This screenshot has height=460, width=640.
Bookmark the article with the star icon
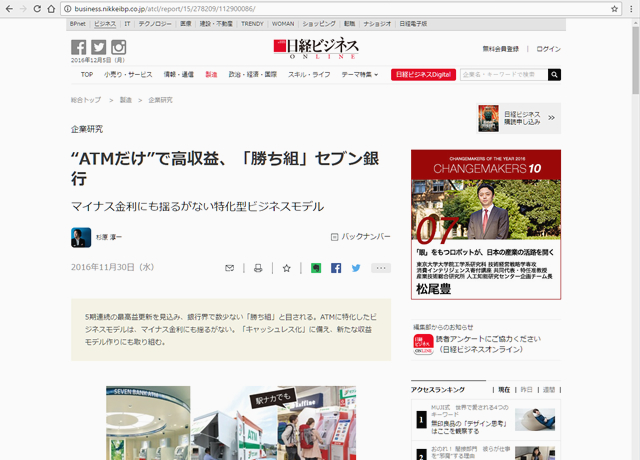pyautogui.click(x=286, y=268)
